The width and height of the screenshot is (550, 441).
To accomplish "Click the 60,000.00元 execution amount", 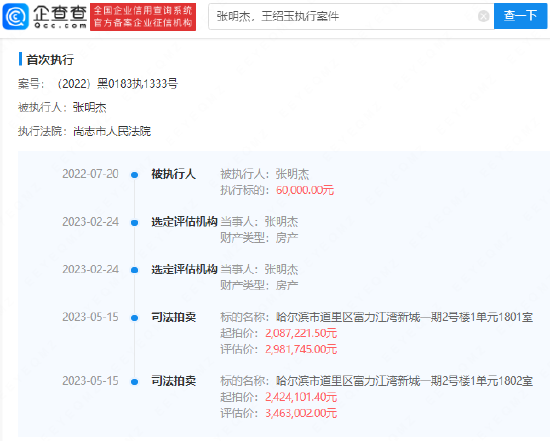I will coord(305,190).
